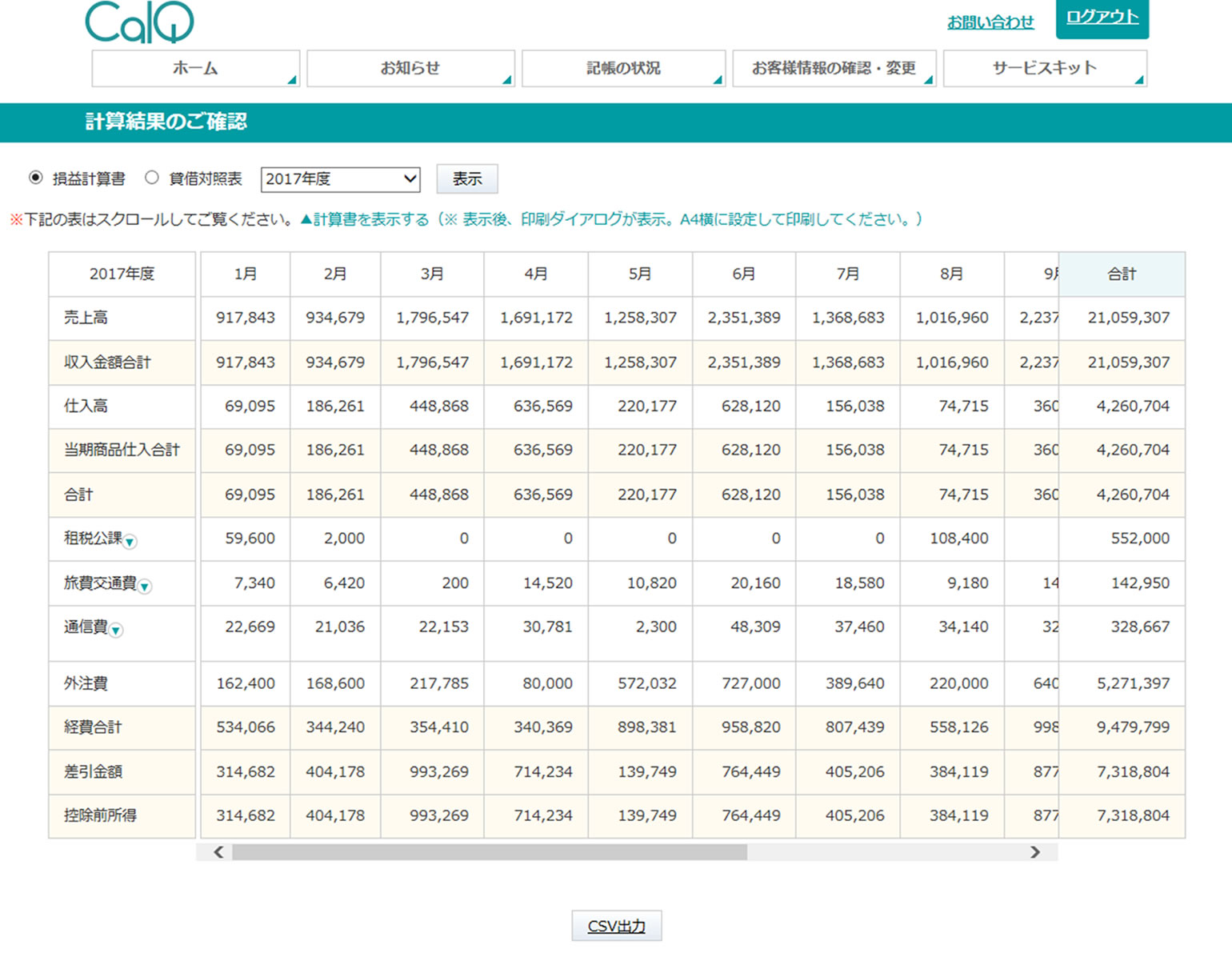Click 旅費交通費 total 142,950
The width and height of the screenshot is (1232, 965).
[1140, 583]
